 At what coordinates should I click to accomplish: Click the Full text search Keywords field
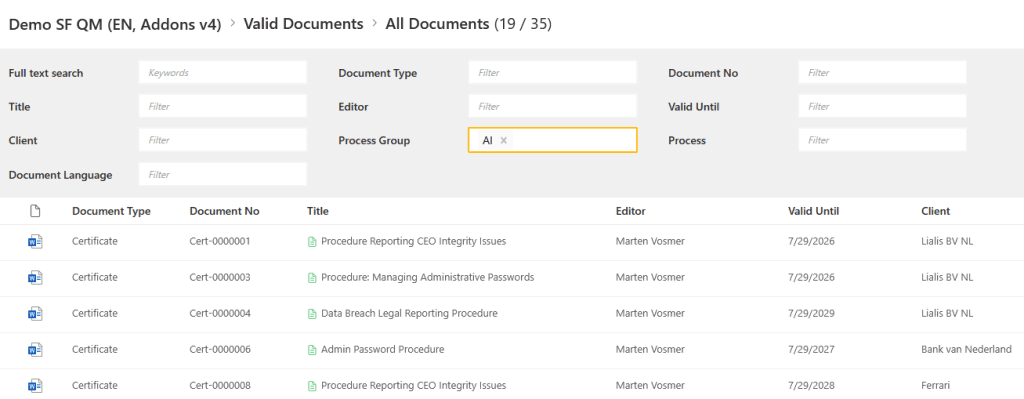pyautogui.click(x=223, y=72)
